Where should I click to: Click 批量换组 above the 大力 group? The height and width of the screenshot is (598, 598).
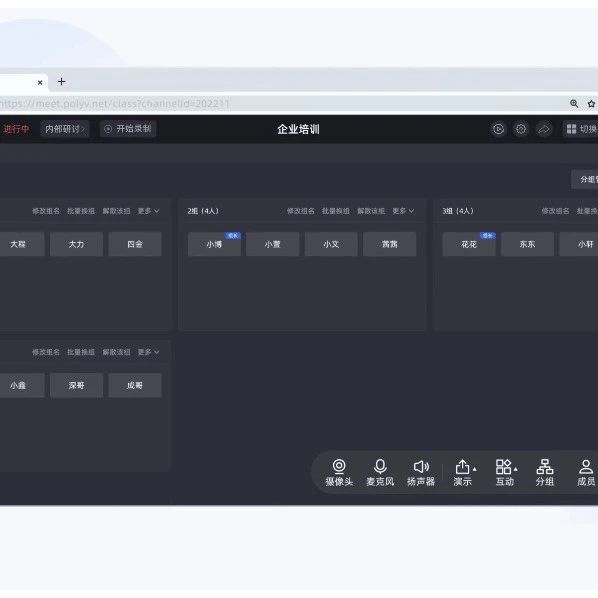81,211
